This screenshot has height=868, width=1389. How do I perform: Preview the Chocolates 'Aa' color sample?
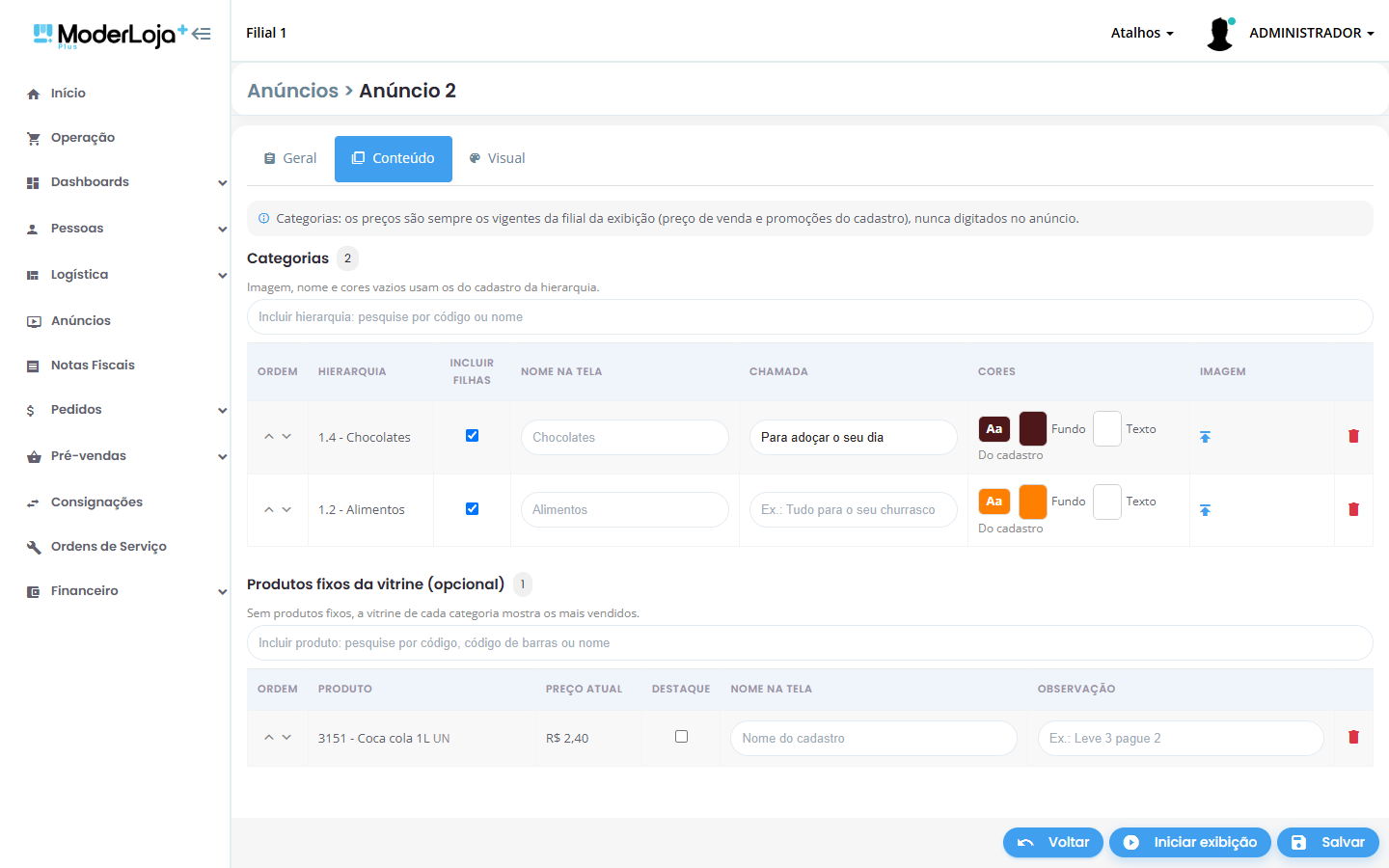click(994, 429)
